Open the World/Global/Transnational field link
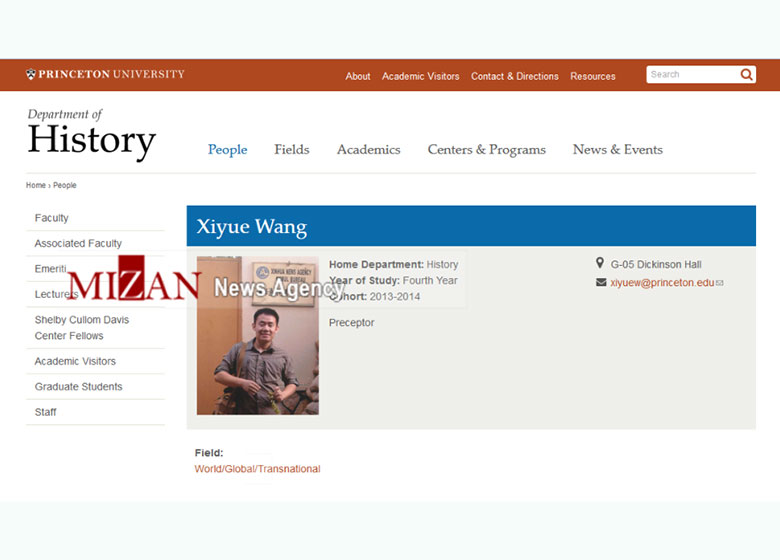Viewport: 780px width, 560px height. click(x=257, y=468)
